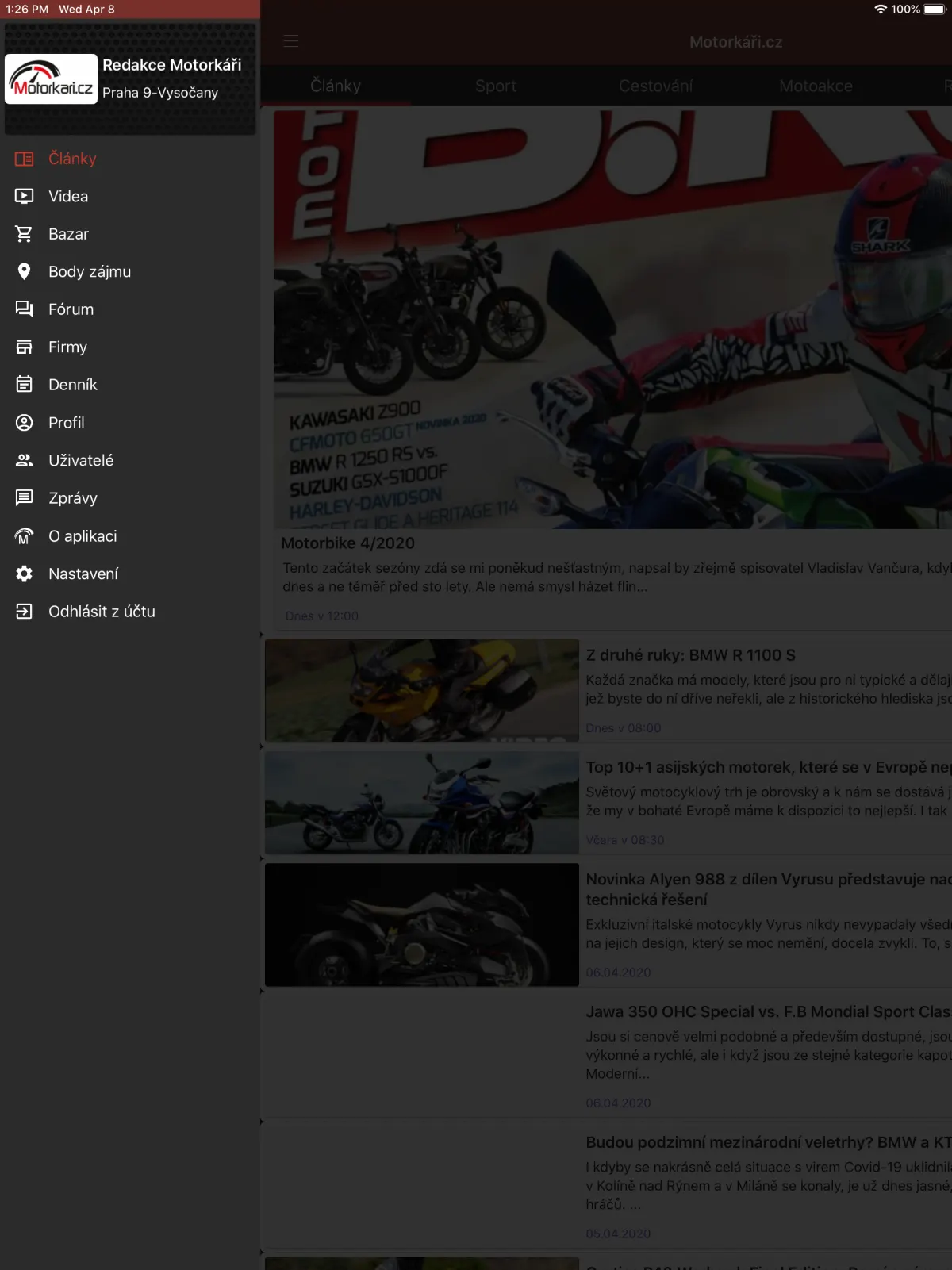Tap the 1:26 PM clock in status bar

click(x=27, y=9)
